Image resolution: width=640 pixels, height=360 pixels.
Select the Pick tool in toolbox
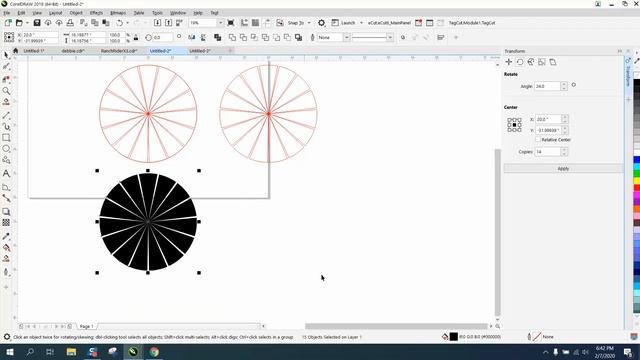point(6,55)
